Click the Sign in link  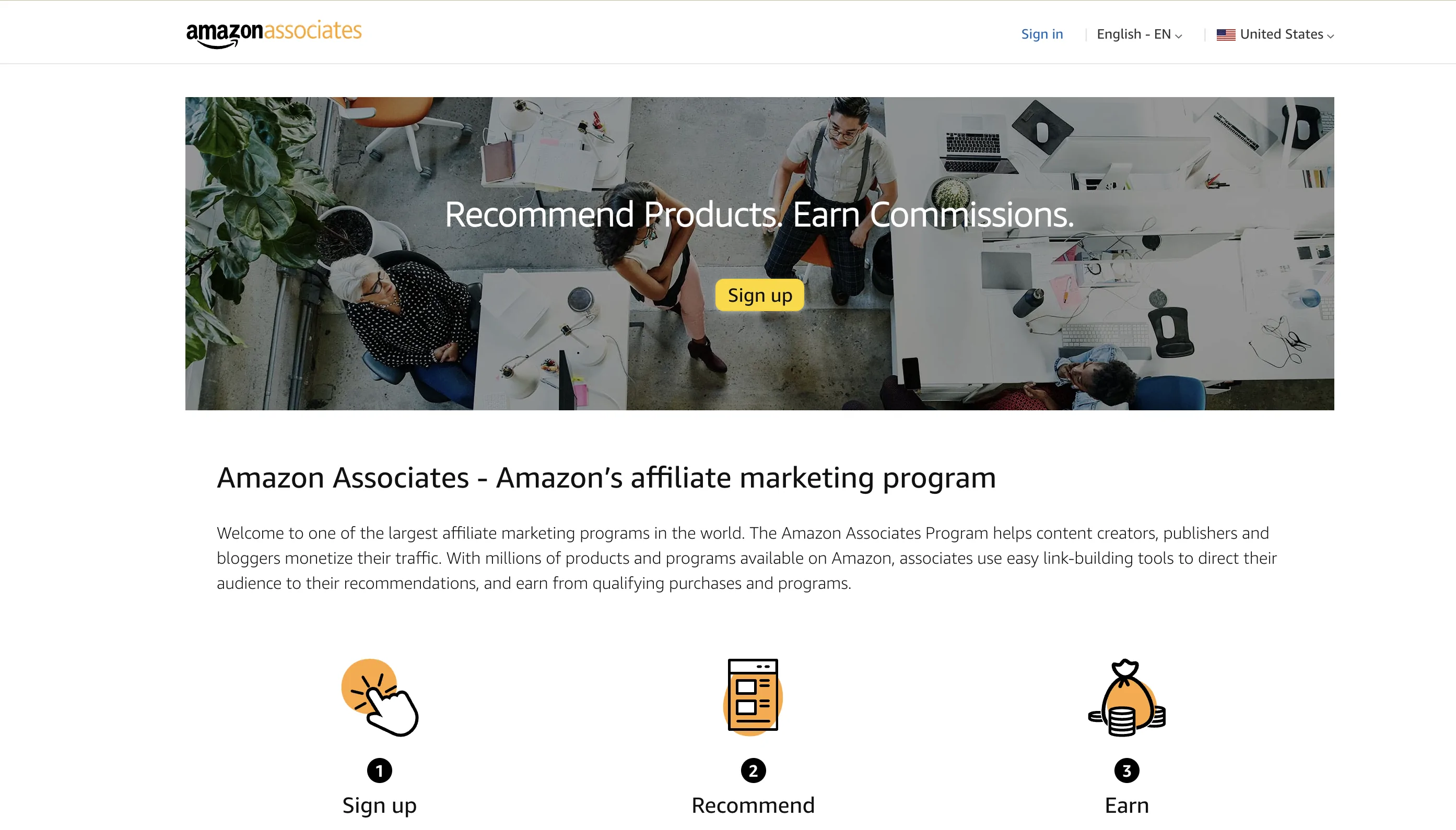(1042, 34)
